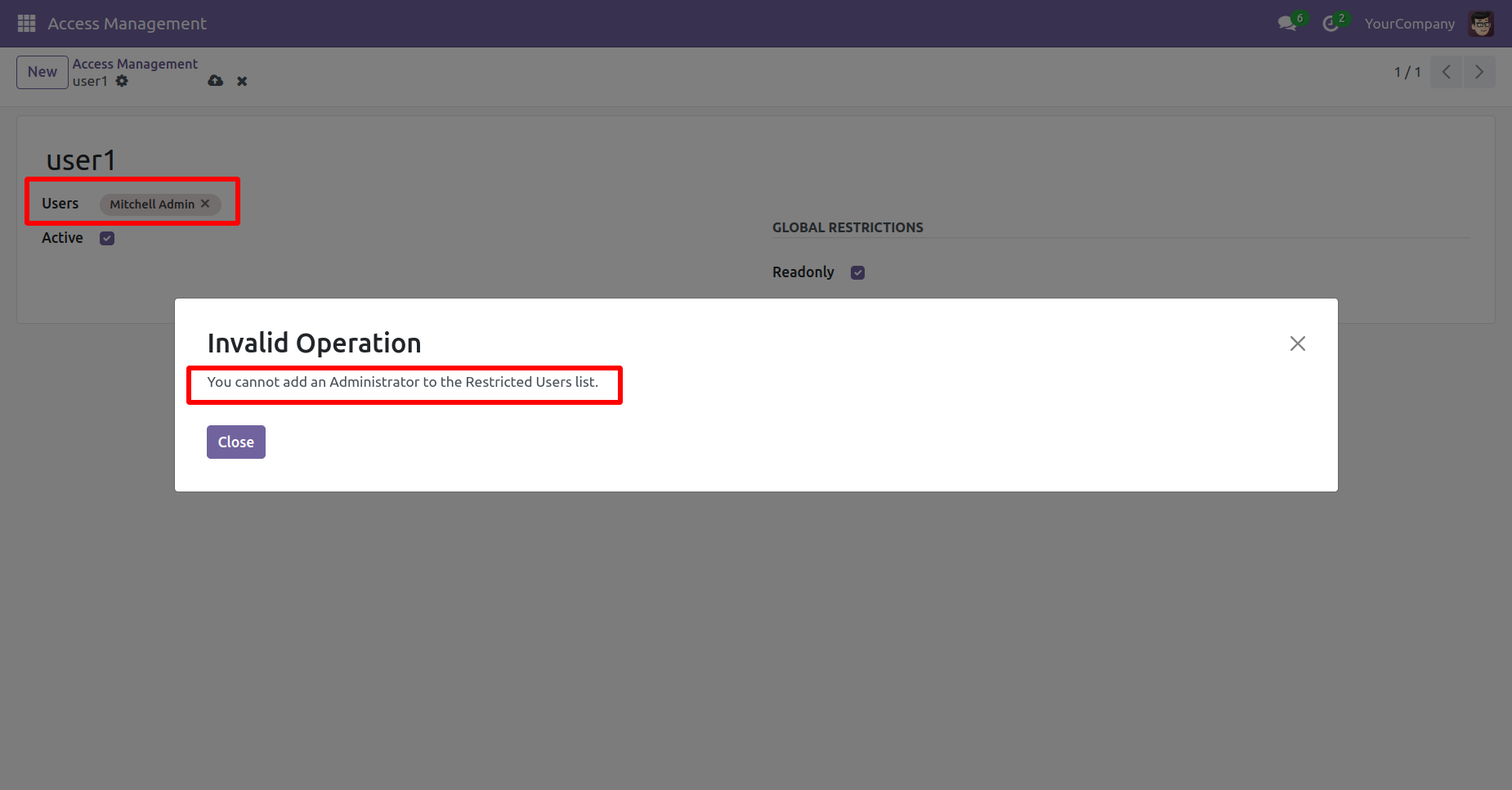1512x790 pixels.
Task: Click the GLOBAL RESTRICTIONS section heading
Action: click(848, 228)
